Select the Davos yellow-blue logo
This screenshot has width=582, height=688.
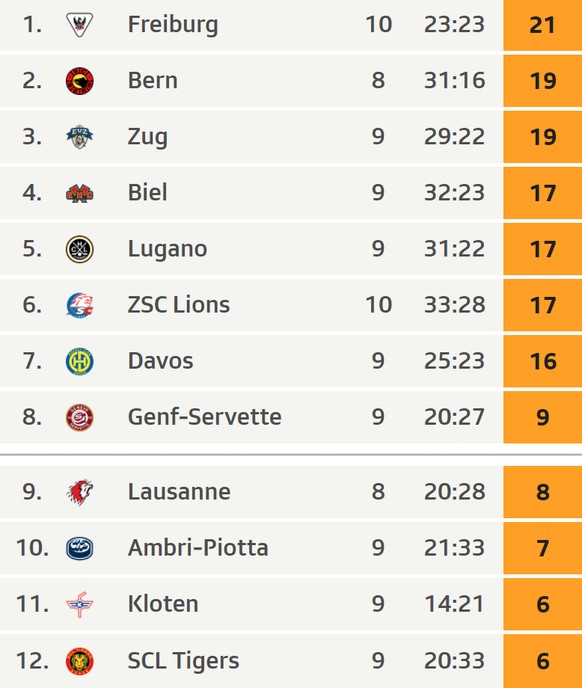tap(79, 362)
